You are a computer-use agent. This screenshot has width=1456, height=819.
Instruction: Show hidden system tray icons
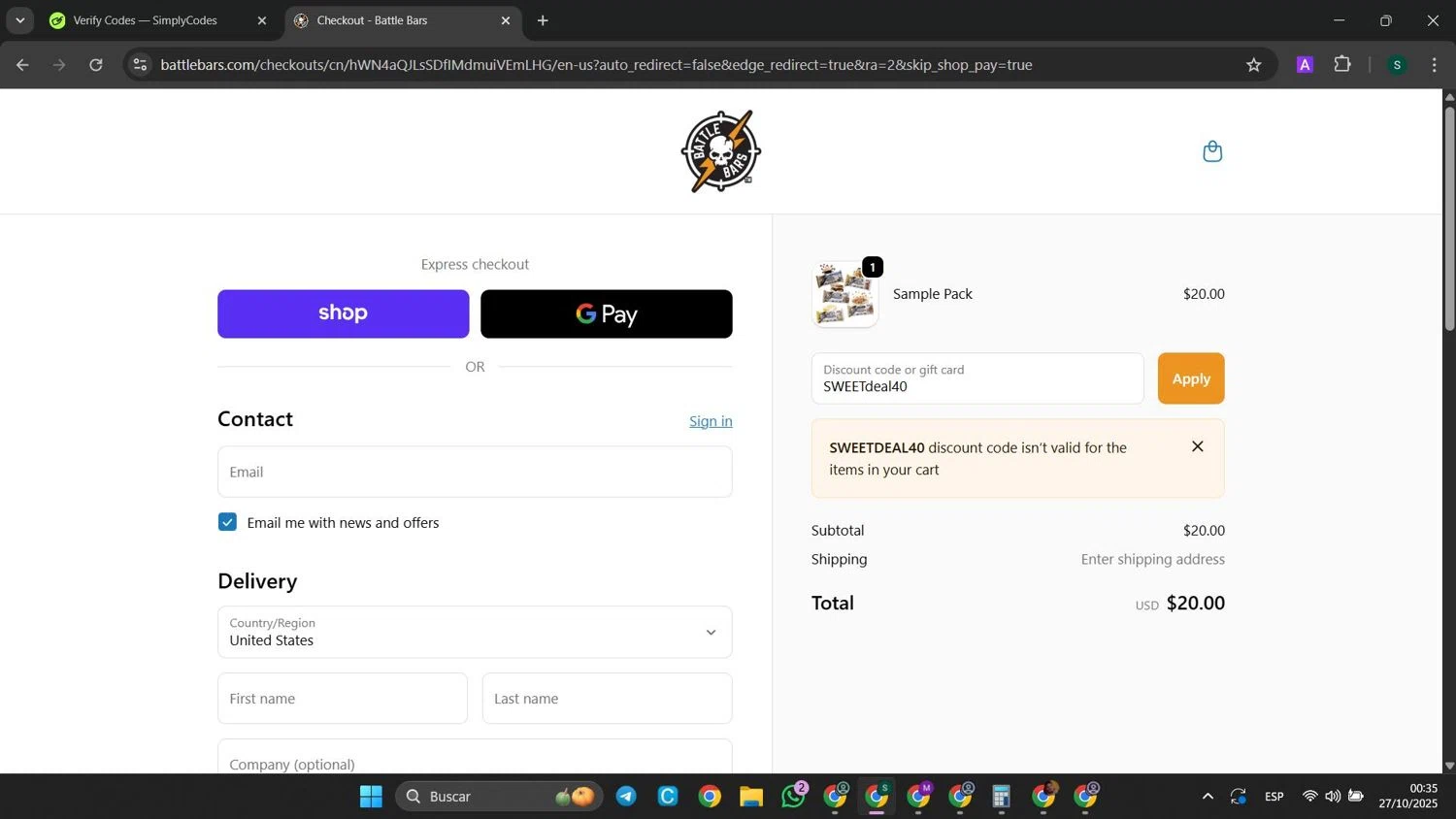click(1208, 797)
